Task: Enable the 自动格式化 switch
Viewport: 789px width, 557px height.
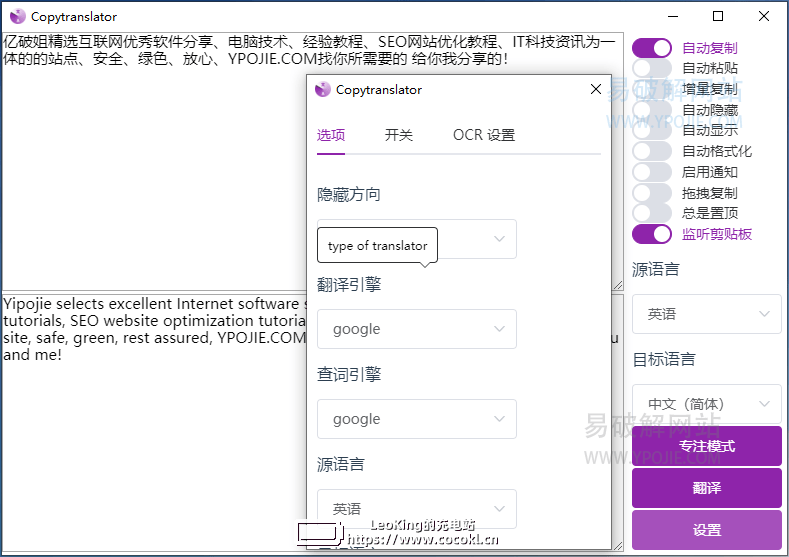Action: tap(652, 151)
